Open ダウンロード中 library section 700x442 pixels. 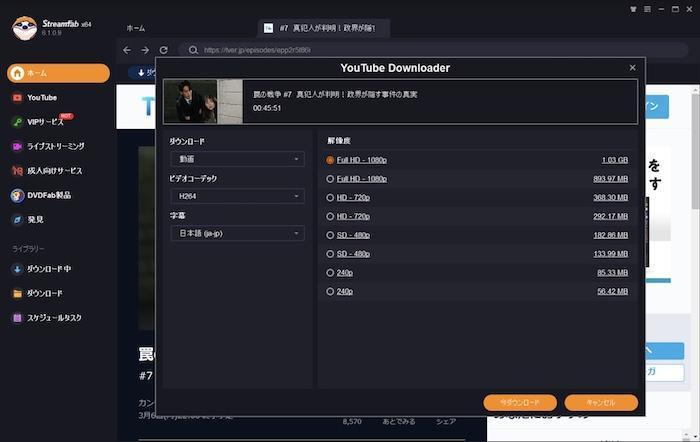point(42,269)
